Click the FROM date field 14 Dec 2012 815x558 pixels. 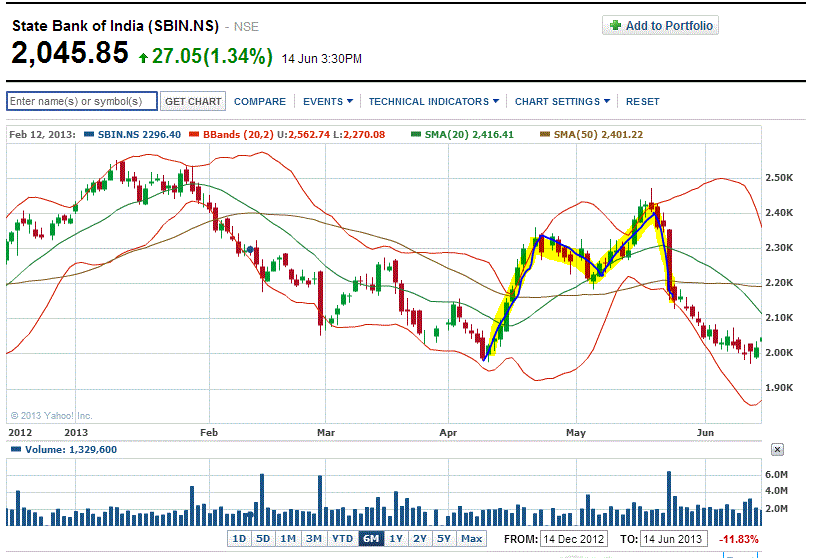[x=574, y=539]
